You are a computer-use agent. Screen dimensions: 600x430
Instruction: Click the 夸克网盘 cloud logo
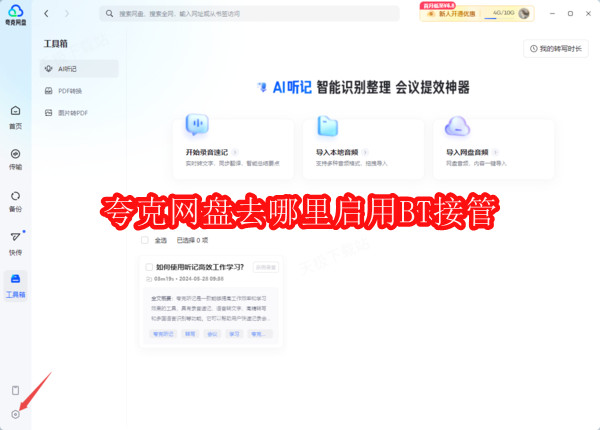(16, 15)
